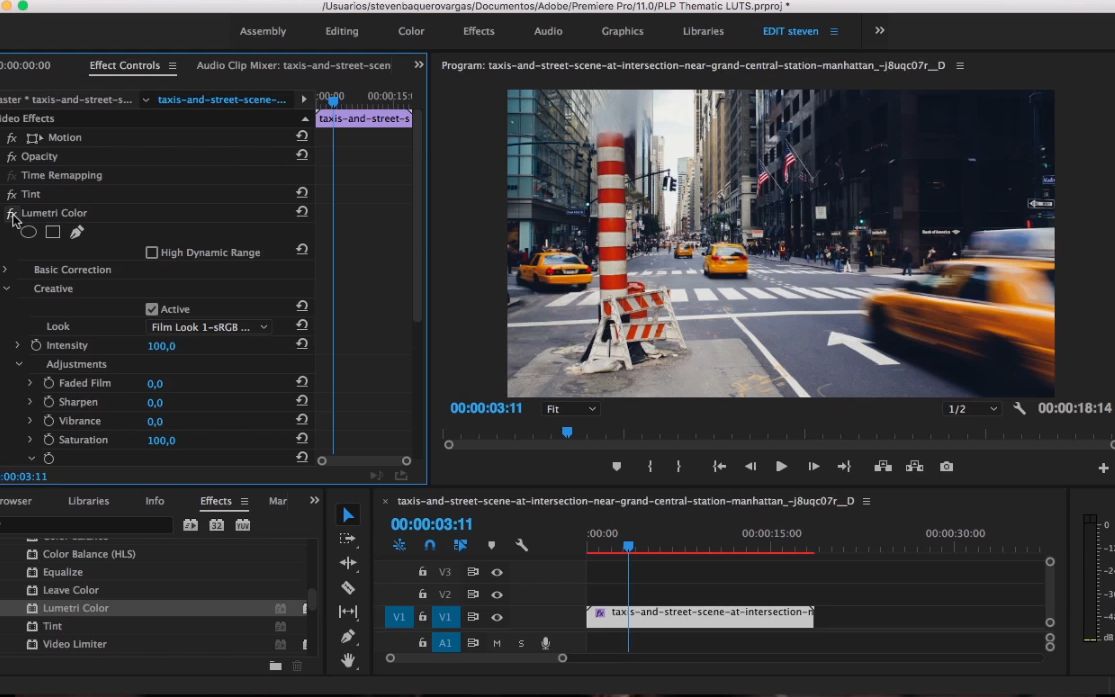Click the Program monitor playhead marker
The image size is (1115, 697).
[567, 432]
